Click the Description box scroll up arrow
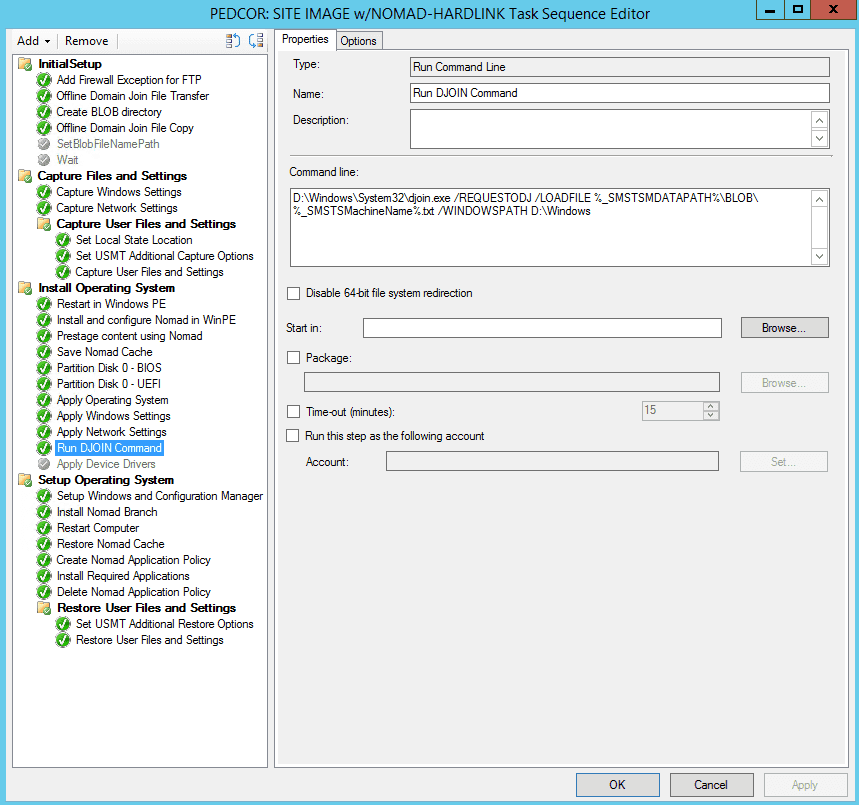Viewport: 859px width, 805px height. coord(819,120)
